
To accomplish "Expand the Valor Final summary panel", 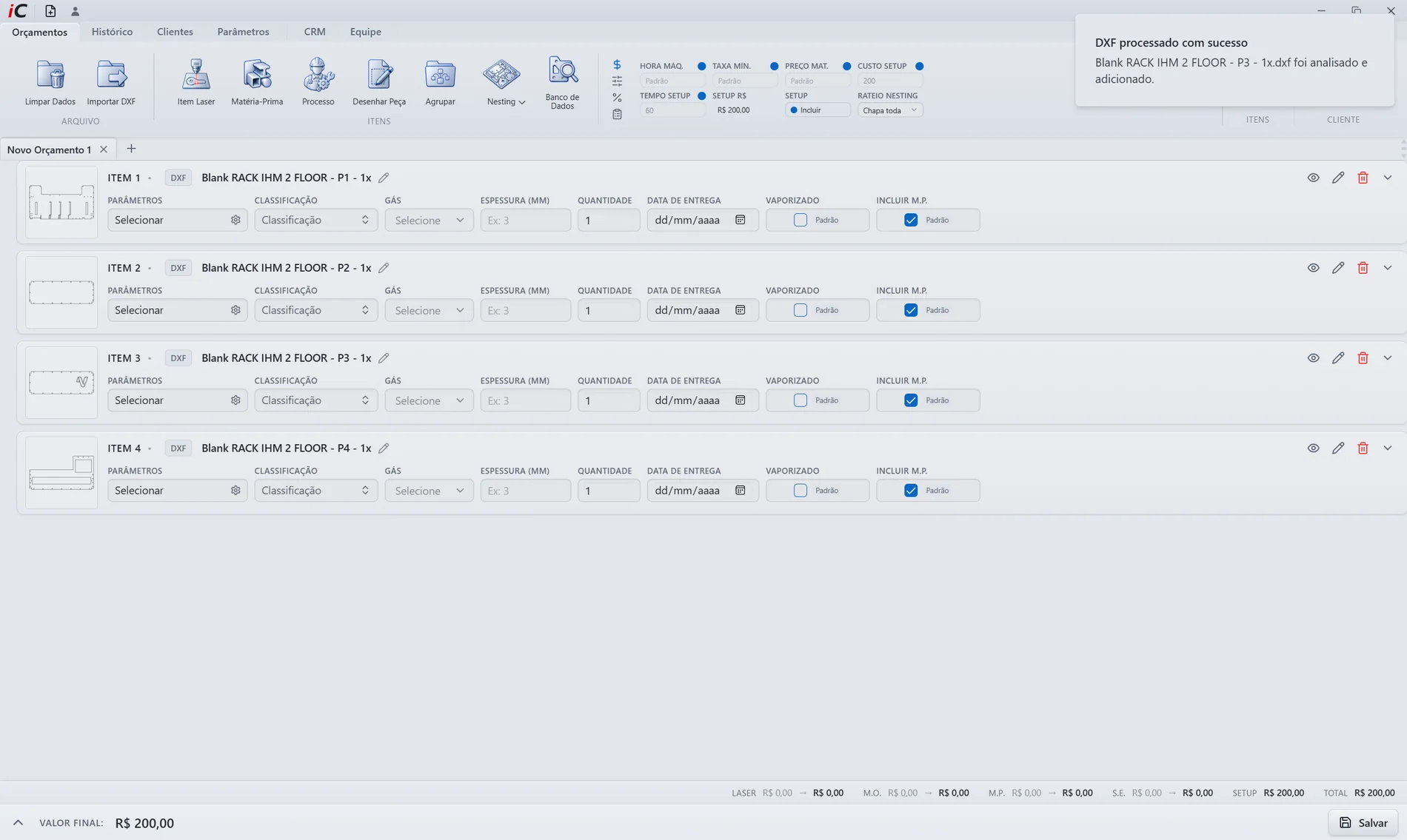I will [18, 823].
